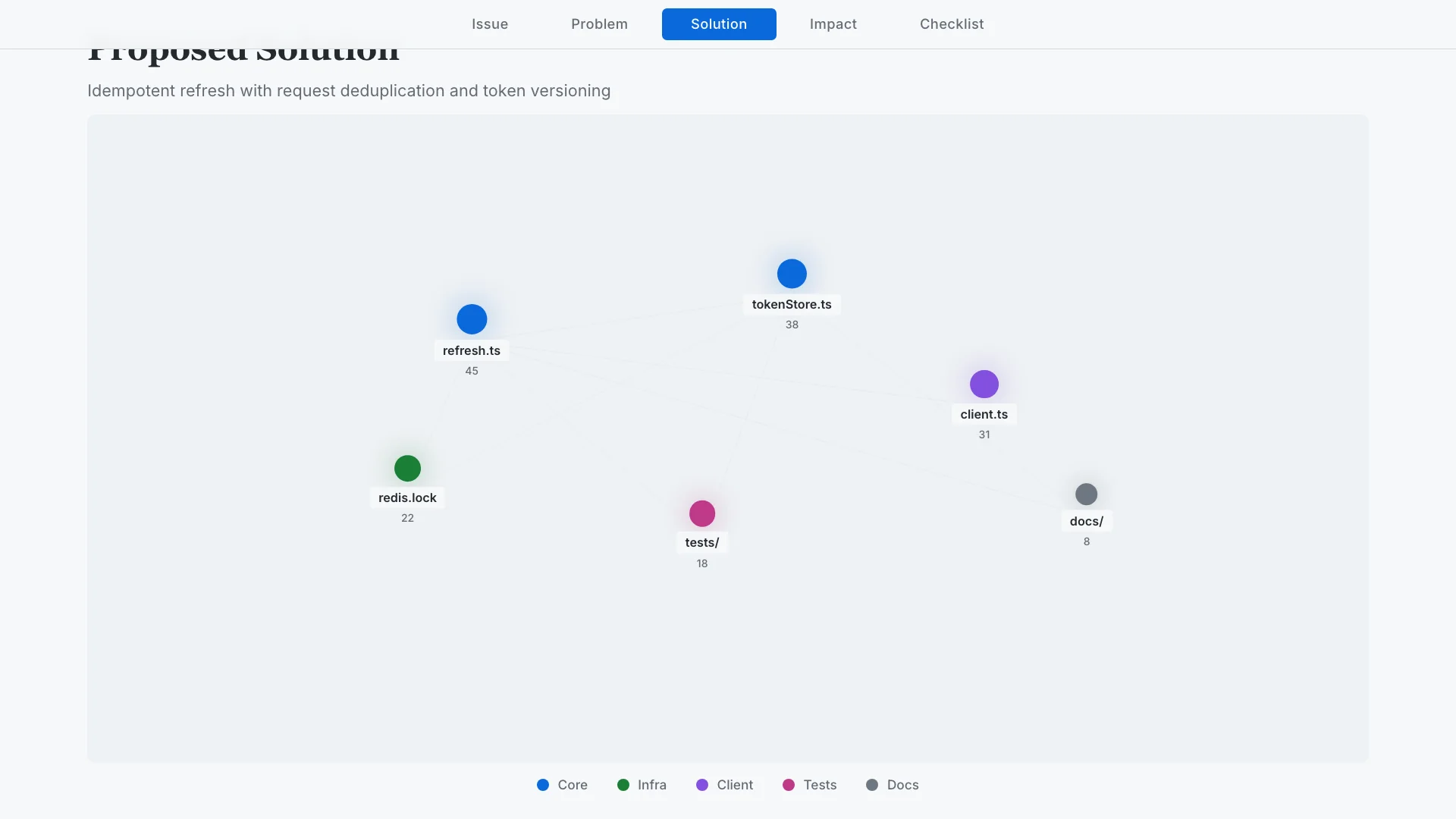Viewport: 1456px width, 819px height.
Task: Click the Tests legend label
Action: coord(820,785)
